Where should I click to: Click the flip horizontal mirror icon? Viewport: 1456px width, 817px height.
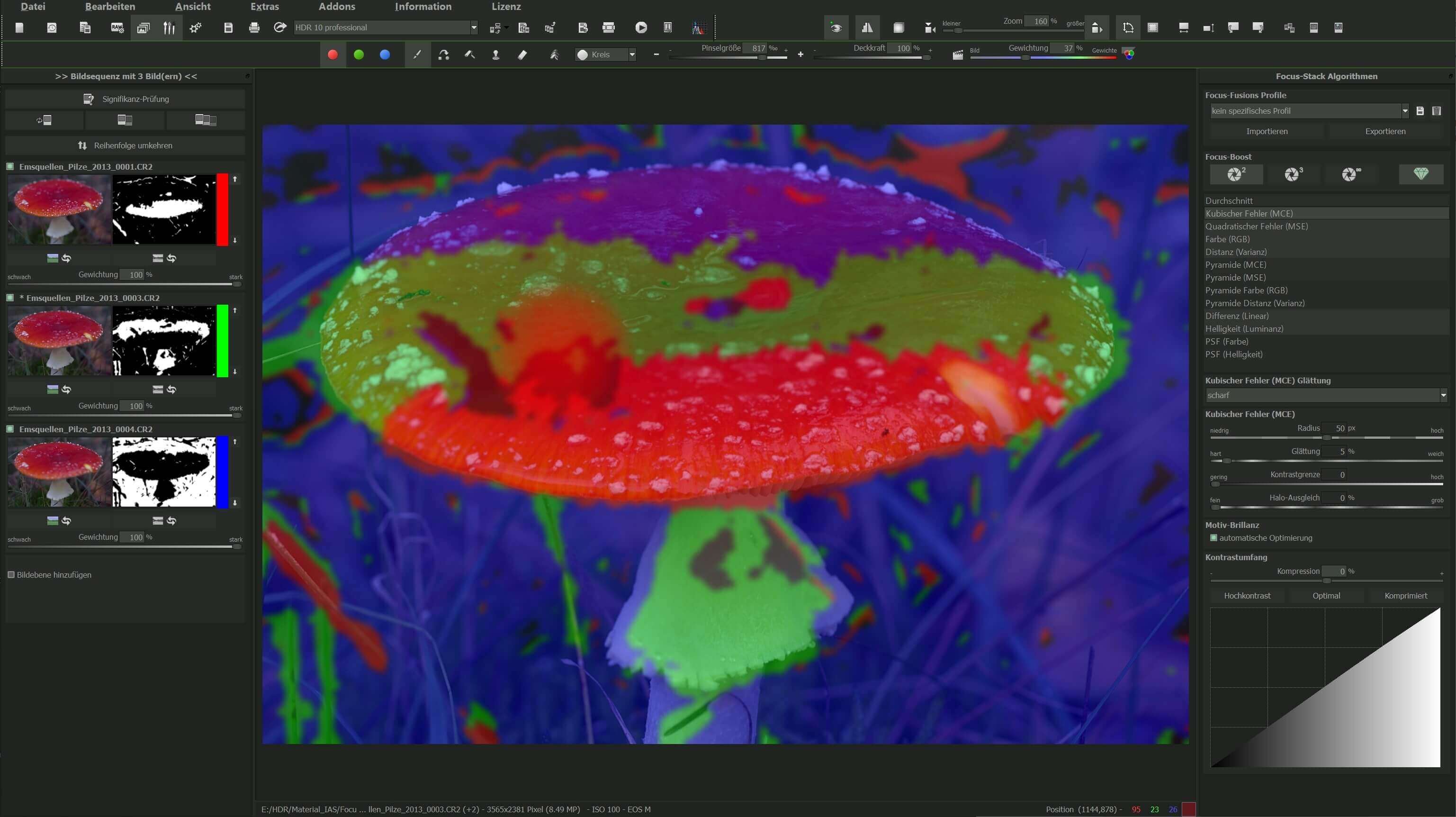(867, 27)
